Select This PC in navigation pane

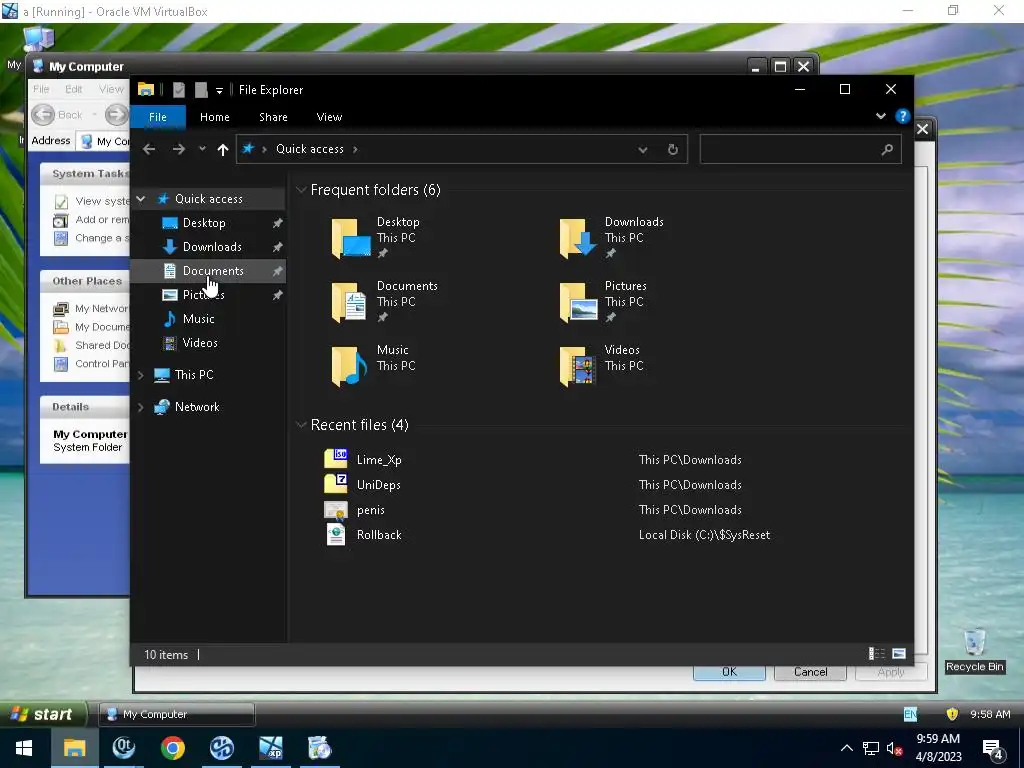194,375
